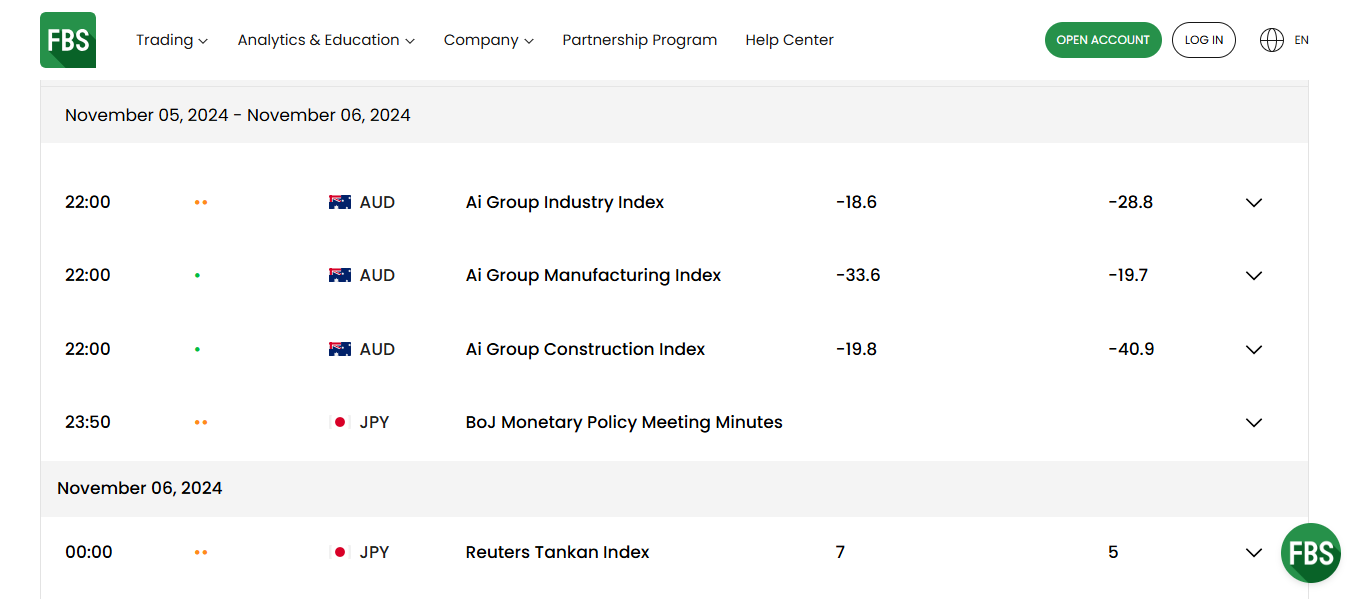The height and width of the screenshot is (599, 1349).
Task: Expand the Ai Group Manufacturing Index details
Action: coord(1253,275)
